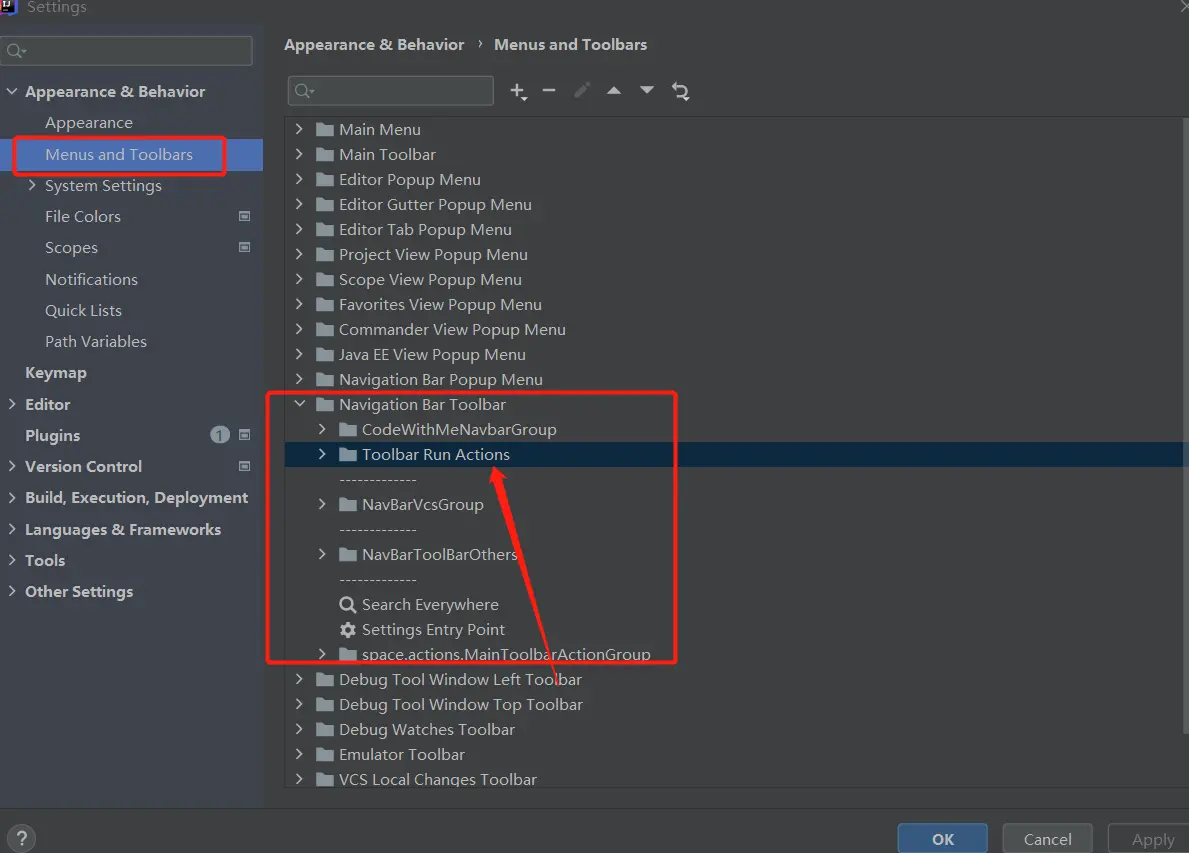Select Appearance in the settings sidebar
This screenshot has height=853, width=1189.
point(88,122)
